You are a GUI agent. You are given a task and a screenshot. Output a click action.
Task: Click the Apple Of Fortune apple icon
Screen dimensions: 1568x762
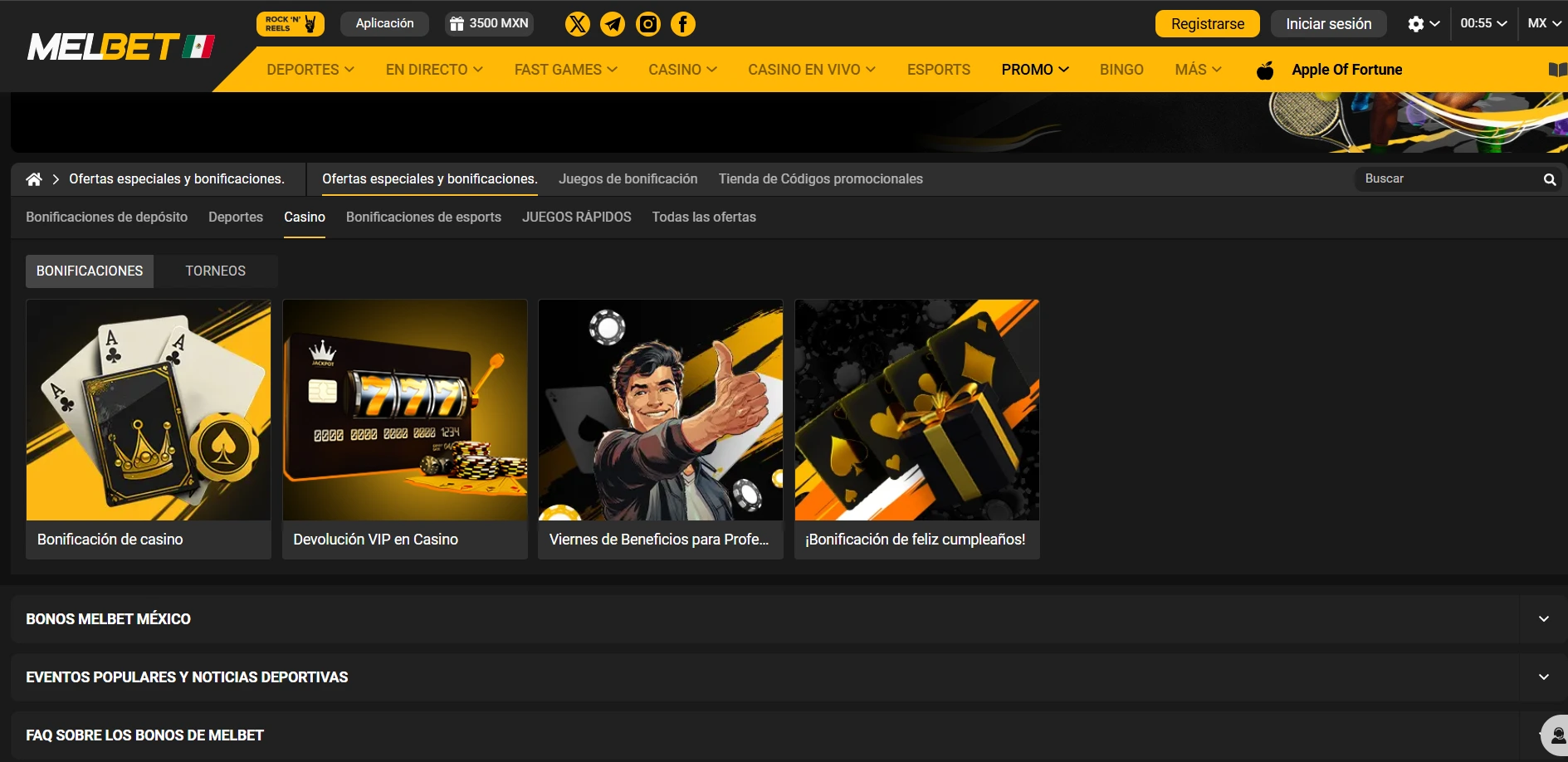tap(1265, 70)
